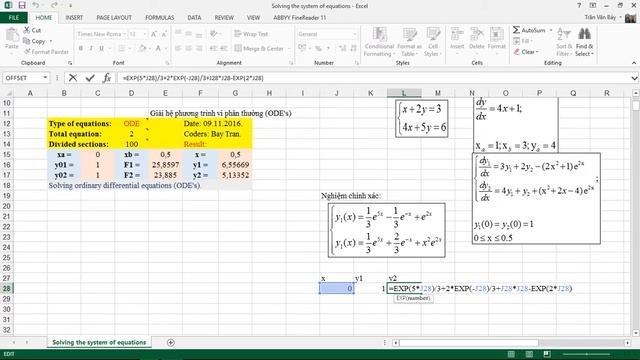This screenshot has height=360, width=640.
Task: Open the font color A button
Action: [158, 48]
